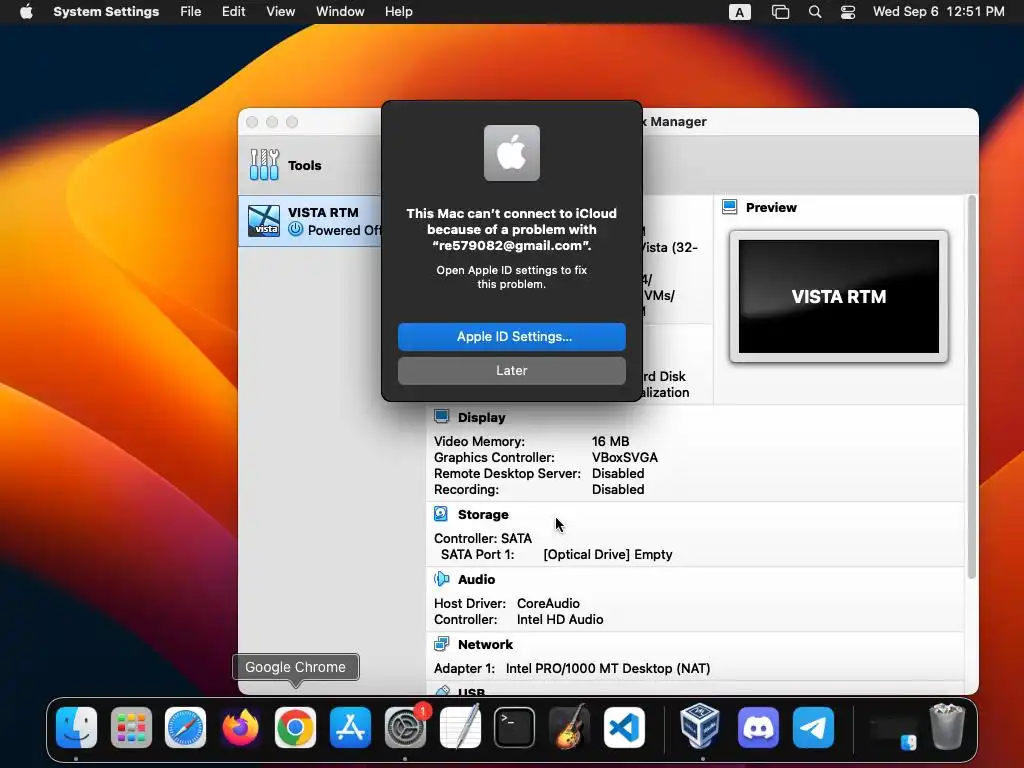Click the Recording Disabled value
Viewport: 1024px width, 768px height.
(x=618, y=490)
